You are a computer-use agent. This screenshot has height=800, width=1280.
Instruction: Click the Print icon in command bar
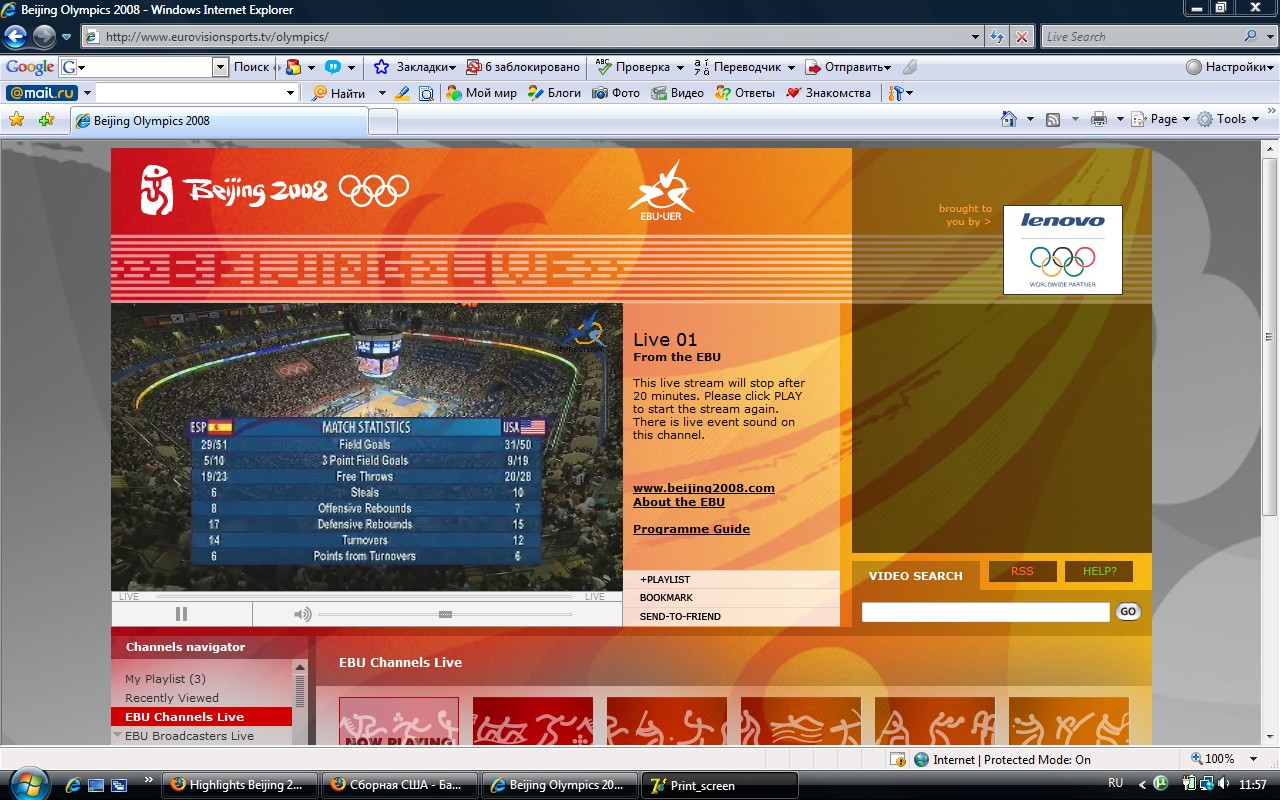point(1099,119)
